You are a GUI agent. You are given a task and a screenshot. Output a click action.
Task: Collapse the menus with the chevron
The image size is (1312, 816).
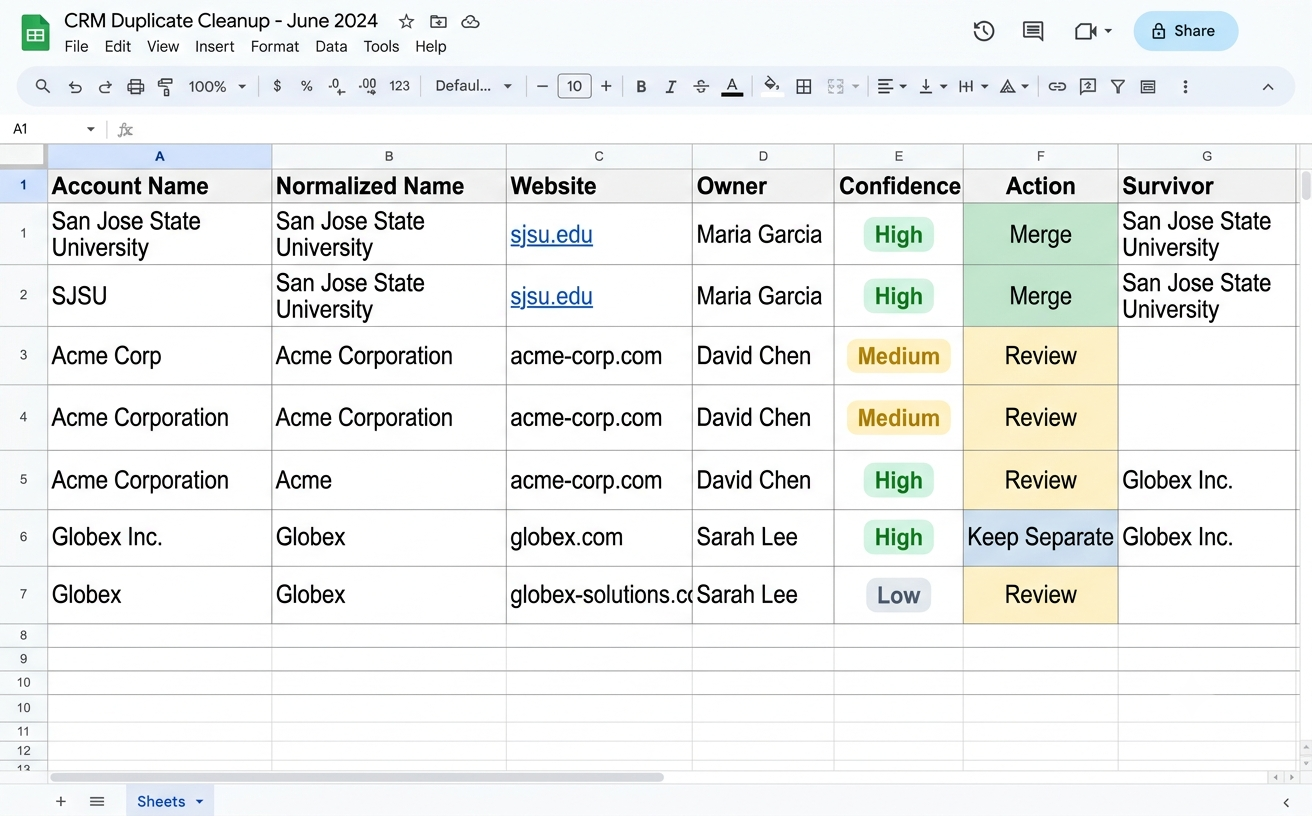click(x=1268, y=87)
